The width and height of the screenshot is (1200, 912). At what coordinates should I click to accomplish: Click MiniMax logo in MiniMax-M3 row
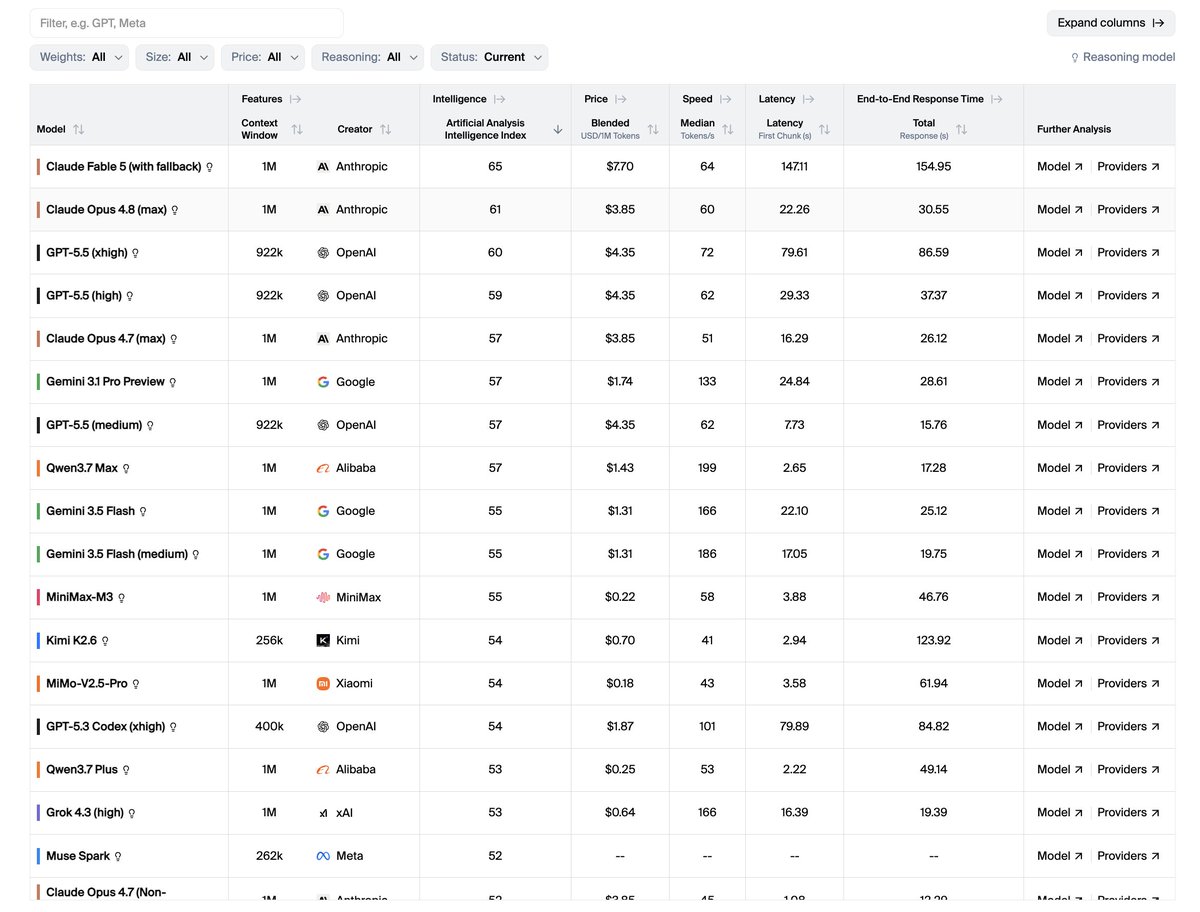pos(323,597)
